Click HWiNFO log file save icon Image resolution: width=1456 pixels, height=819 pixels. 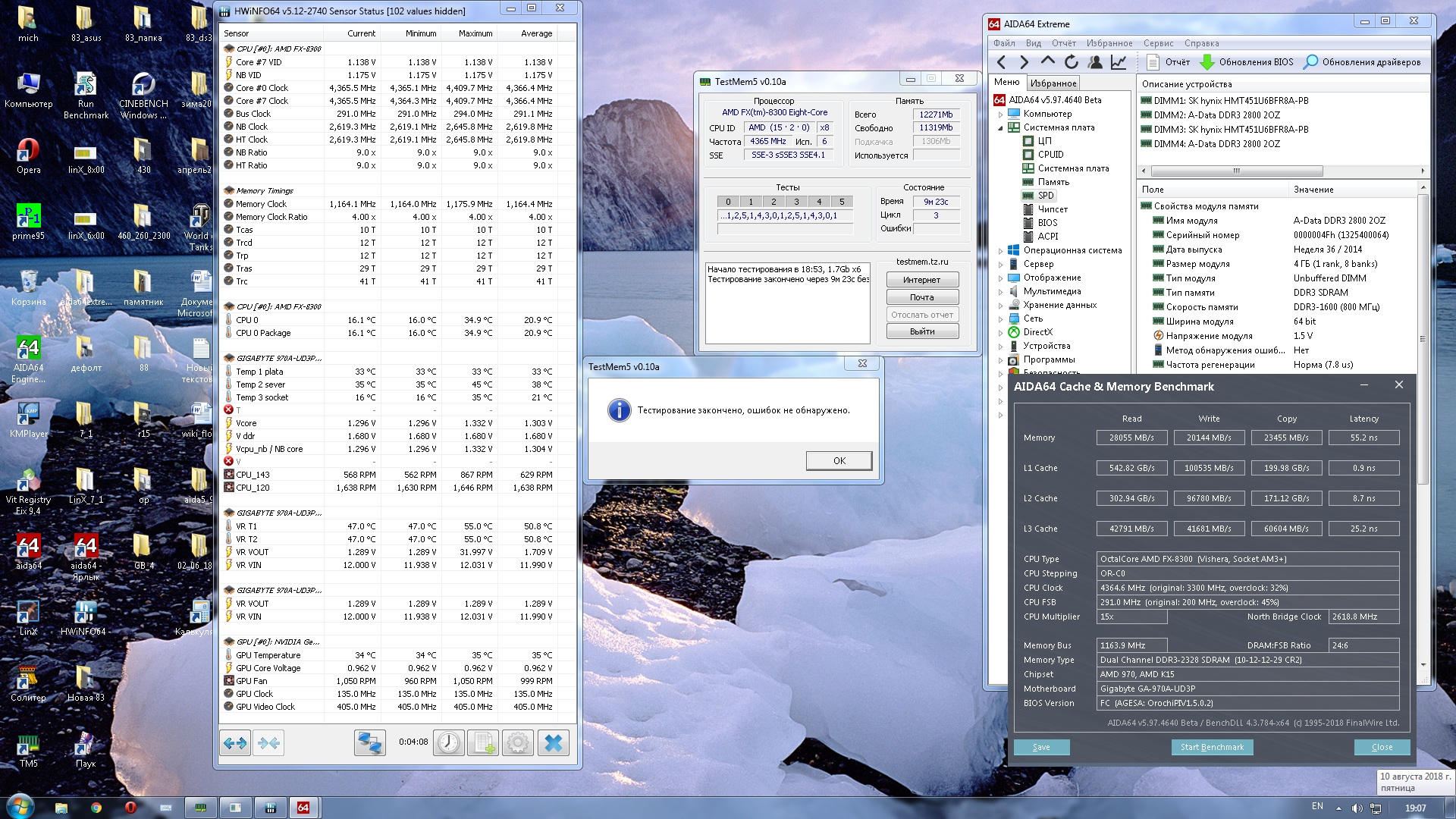483,743
